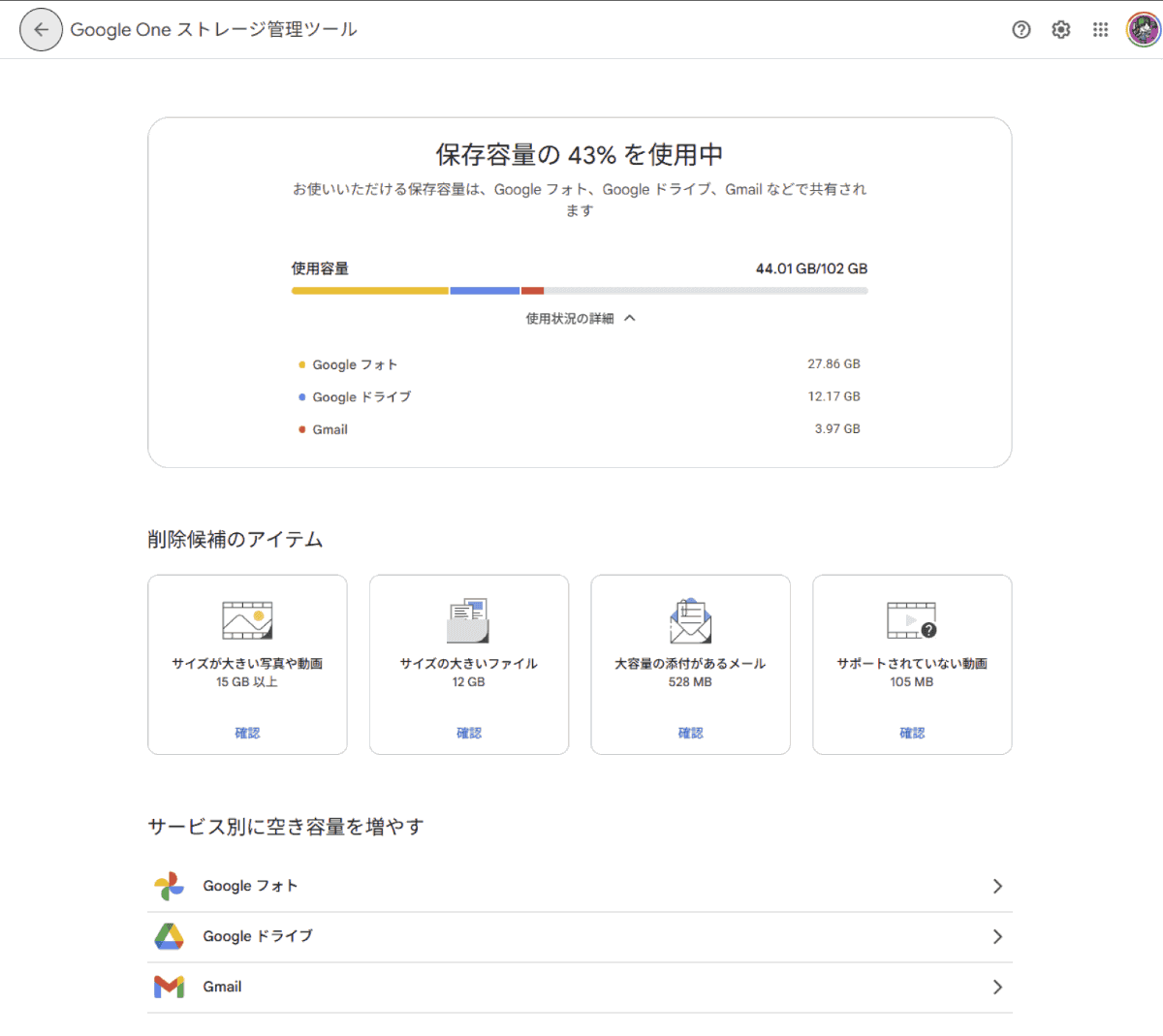Collapse 使用状況の詳細 section
The height and width of the screenshot is (1036, 1163).
[x=580, y=318]
